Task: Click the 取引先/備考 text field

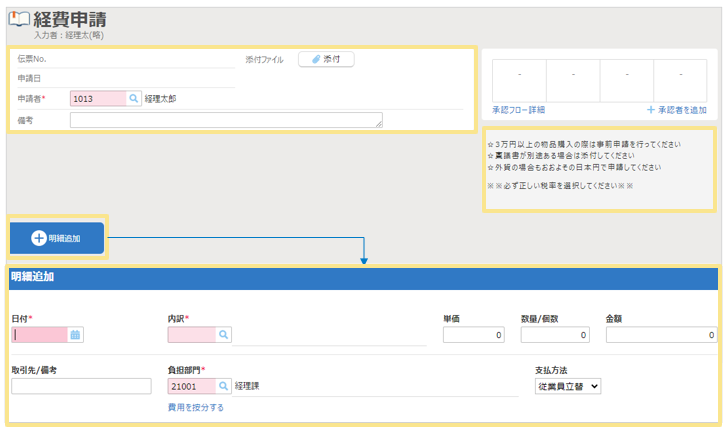Action: [x=81, y=386]
